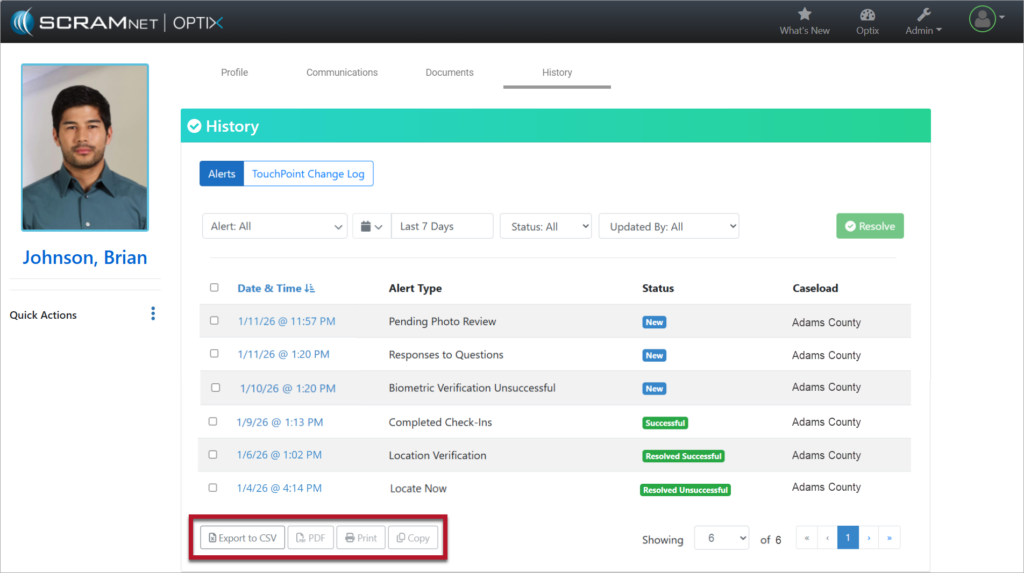Viewport: 1024px width, 573px height.
Task: Open What's New star icon
Action: tap(804, 15)
